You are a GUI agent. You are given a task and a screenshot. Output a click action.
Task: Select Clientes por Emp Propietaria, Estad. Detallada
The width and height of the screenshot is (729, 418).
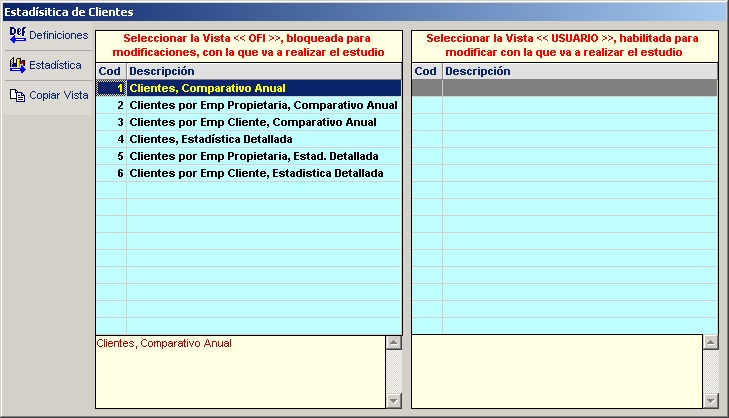pyautogui.click(x=259, y=156)
